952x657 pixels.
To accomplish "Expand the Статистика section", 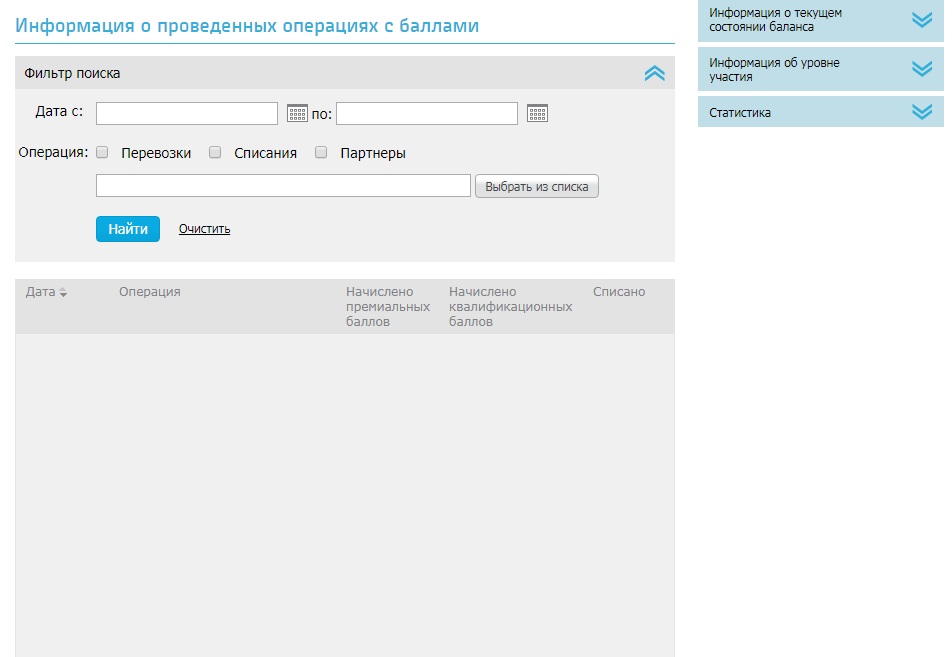I will [x=921, y=112].
